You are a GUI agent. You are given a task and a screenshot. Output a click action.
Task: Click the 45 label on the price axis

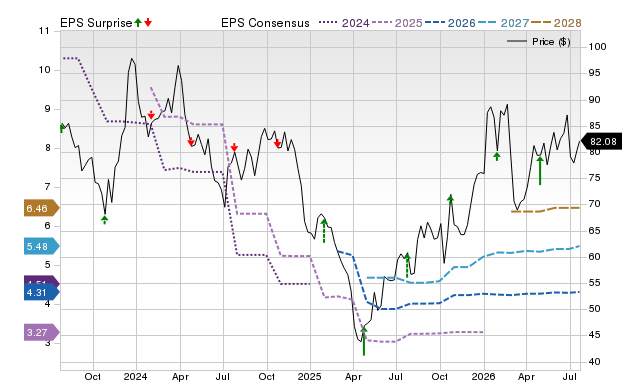594,335
